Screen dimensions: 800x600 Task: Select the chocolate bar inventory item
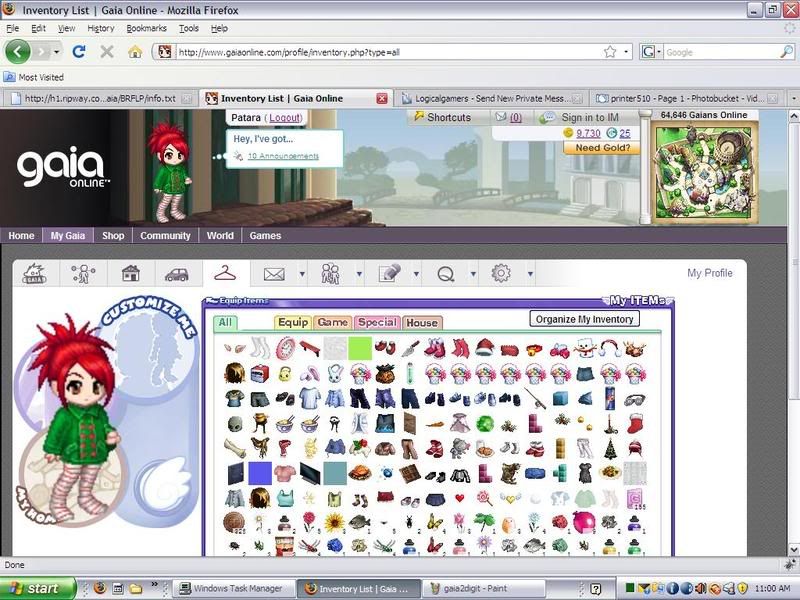tap(410, 473)
